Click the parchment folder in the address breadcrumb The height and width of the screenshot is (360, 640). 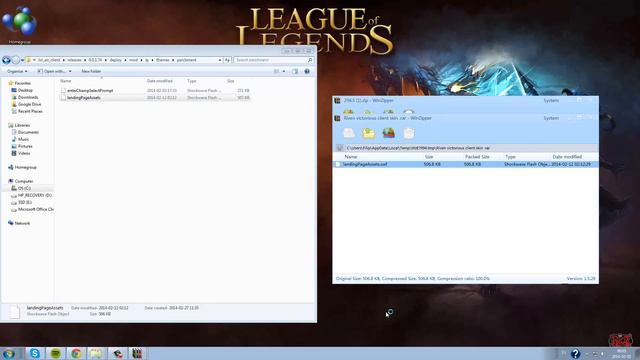[x=187, y=60]
